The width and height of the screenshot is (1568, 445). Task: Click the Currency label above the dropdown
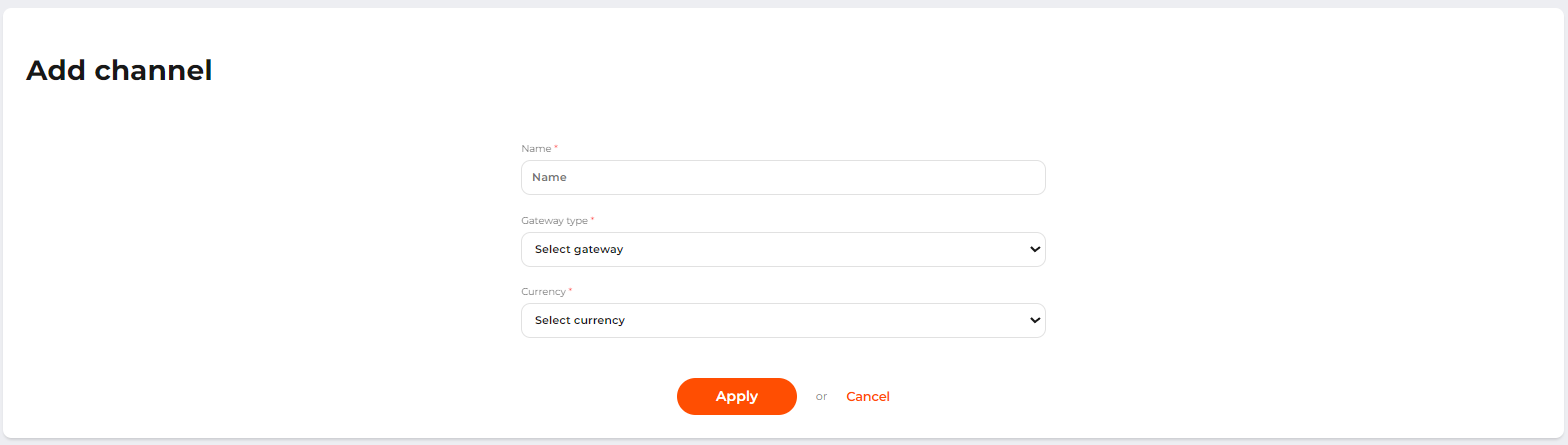[x=543, y=291]
